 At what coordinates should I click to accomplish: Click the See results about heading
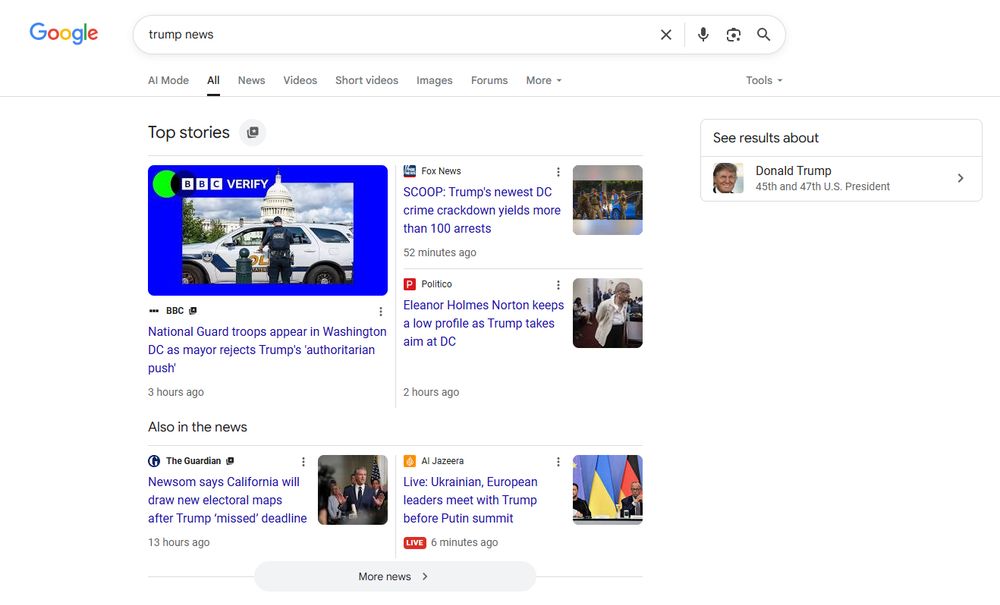click(x=765, y=138)
